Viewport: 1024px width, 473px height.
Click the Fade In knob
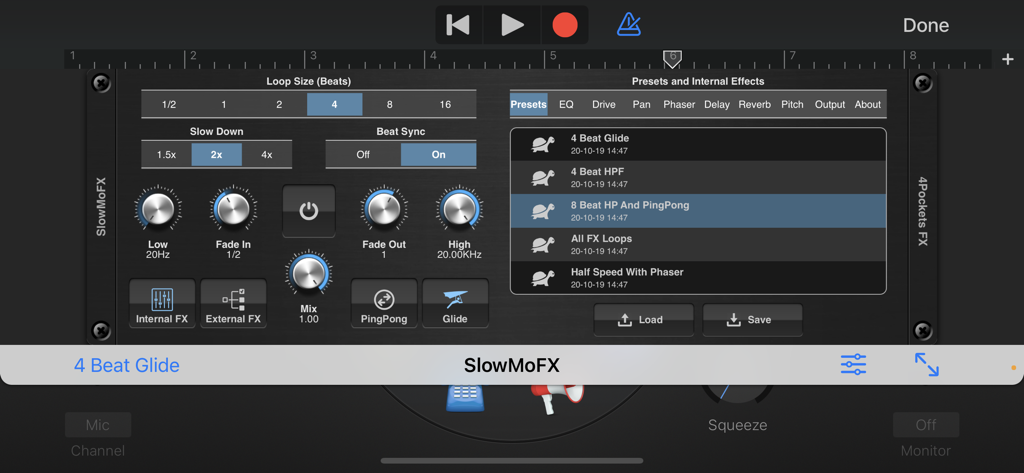click(x=233, y=209)
